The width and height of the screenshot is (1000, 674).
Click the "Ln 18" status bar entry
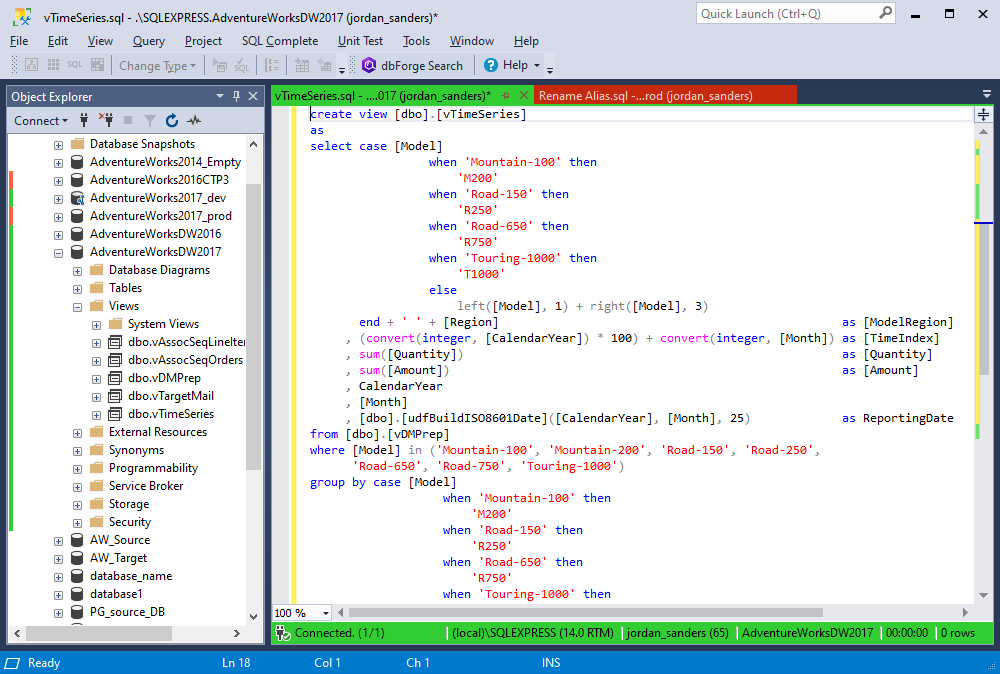point(236,663)
